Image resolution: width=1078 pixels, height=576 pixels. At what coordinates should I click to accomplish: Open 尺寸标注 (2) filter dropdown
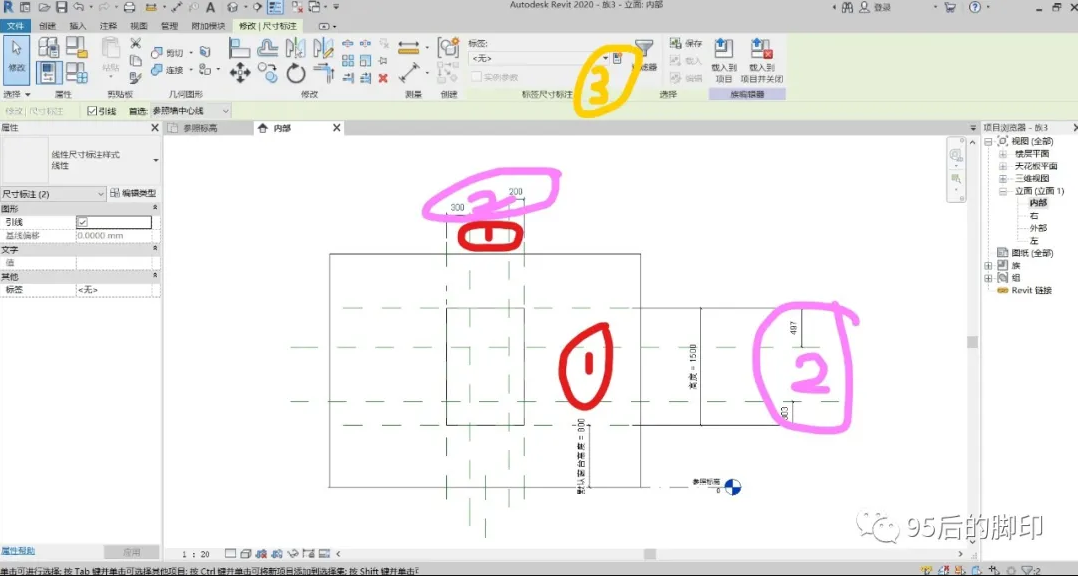coord(53,194)
